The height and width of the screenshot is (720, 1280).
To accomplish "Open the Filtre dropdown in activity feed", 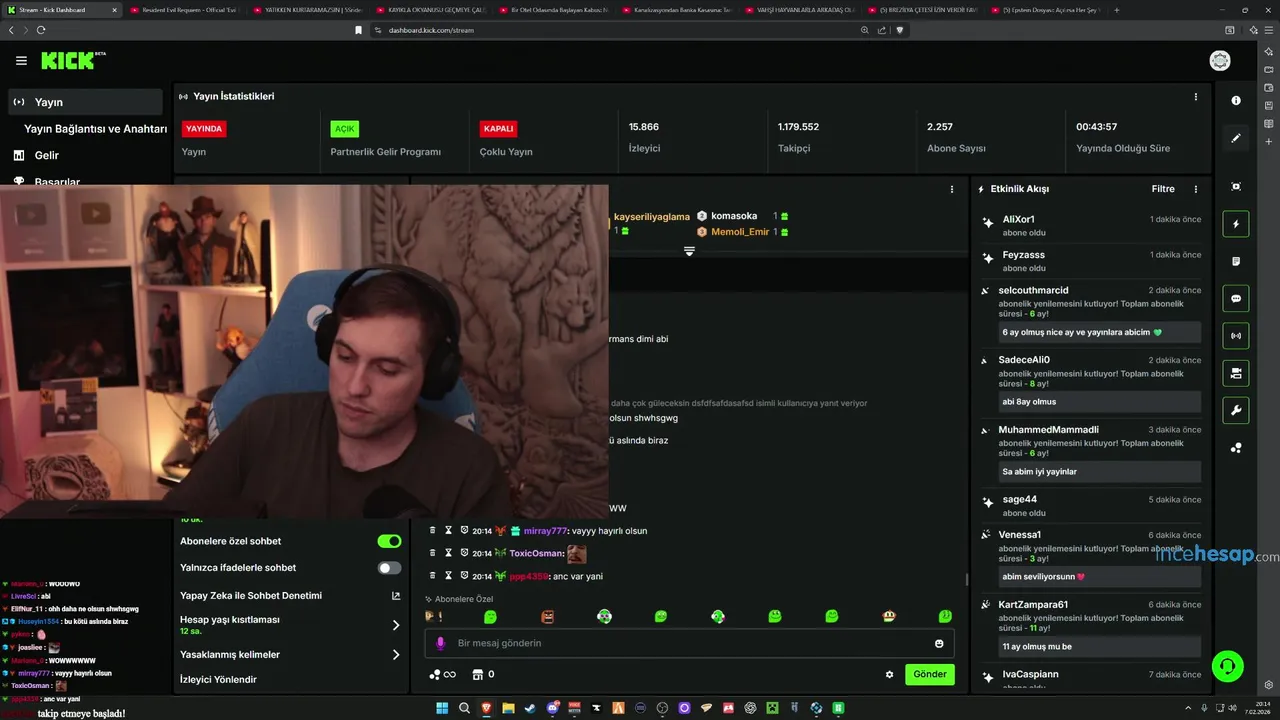I will point(1162,189).
